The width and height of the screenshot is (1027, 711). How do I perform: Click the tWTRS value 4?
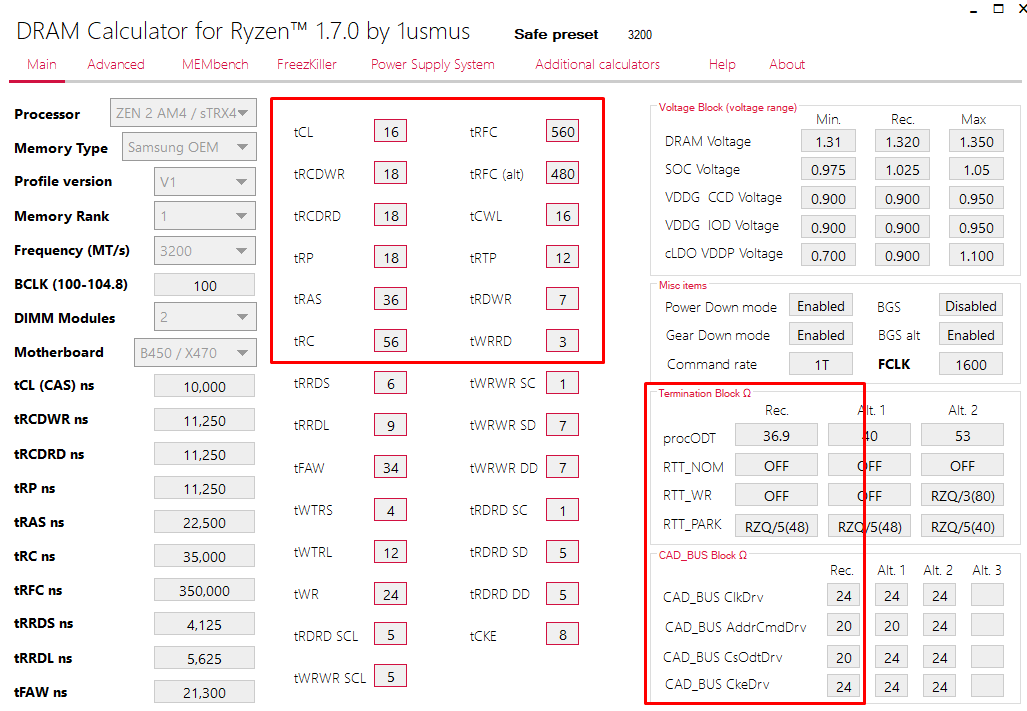tap(390, 509)
